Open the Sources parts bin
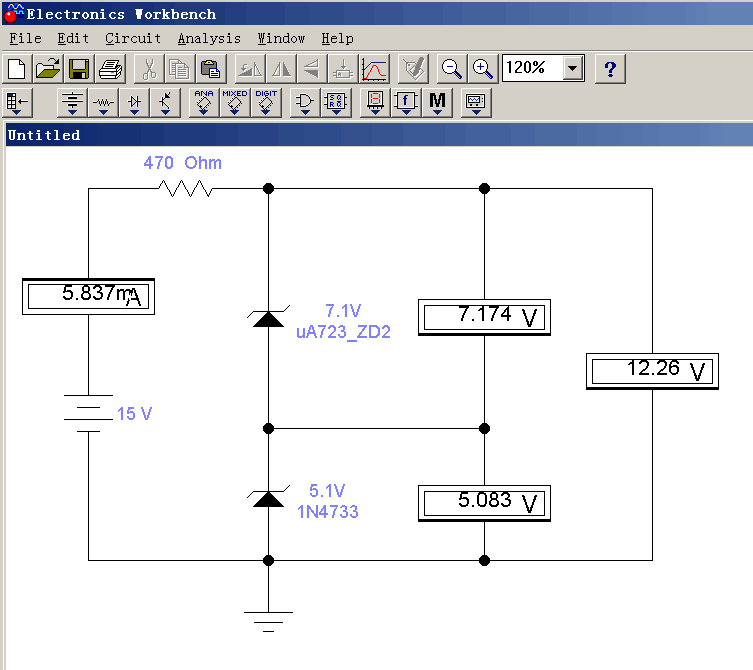 coord(73,102)
